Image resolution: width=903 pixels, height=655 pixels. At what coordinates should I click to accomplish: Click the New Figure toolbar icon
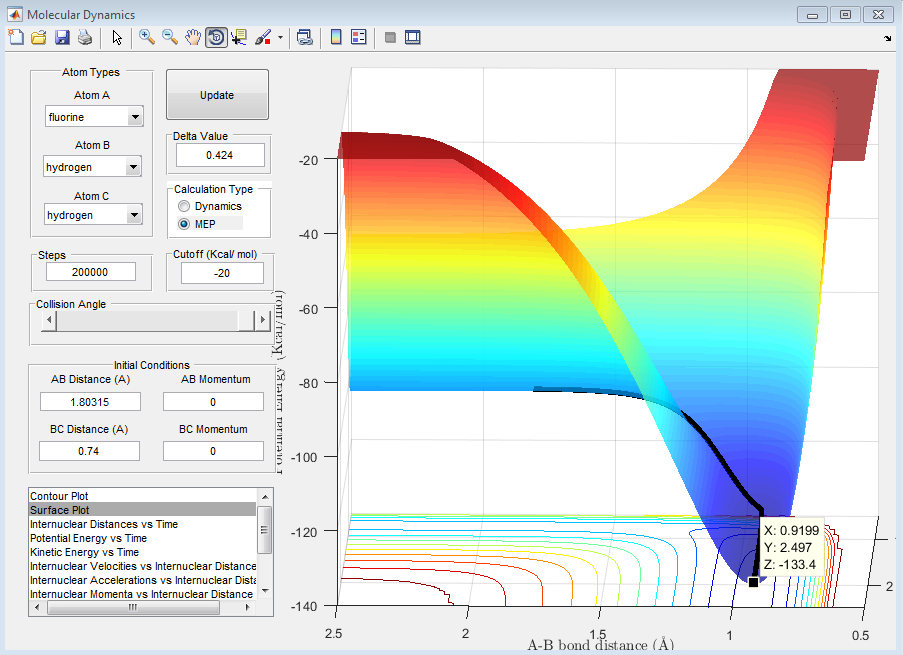[x=15, y=37]
